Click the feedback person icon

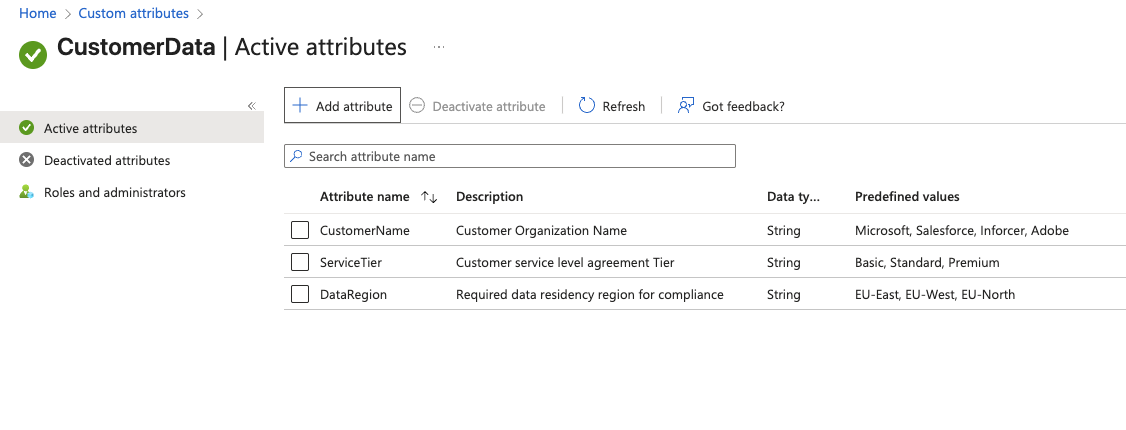pyautogui.click(x=686, y=106)
